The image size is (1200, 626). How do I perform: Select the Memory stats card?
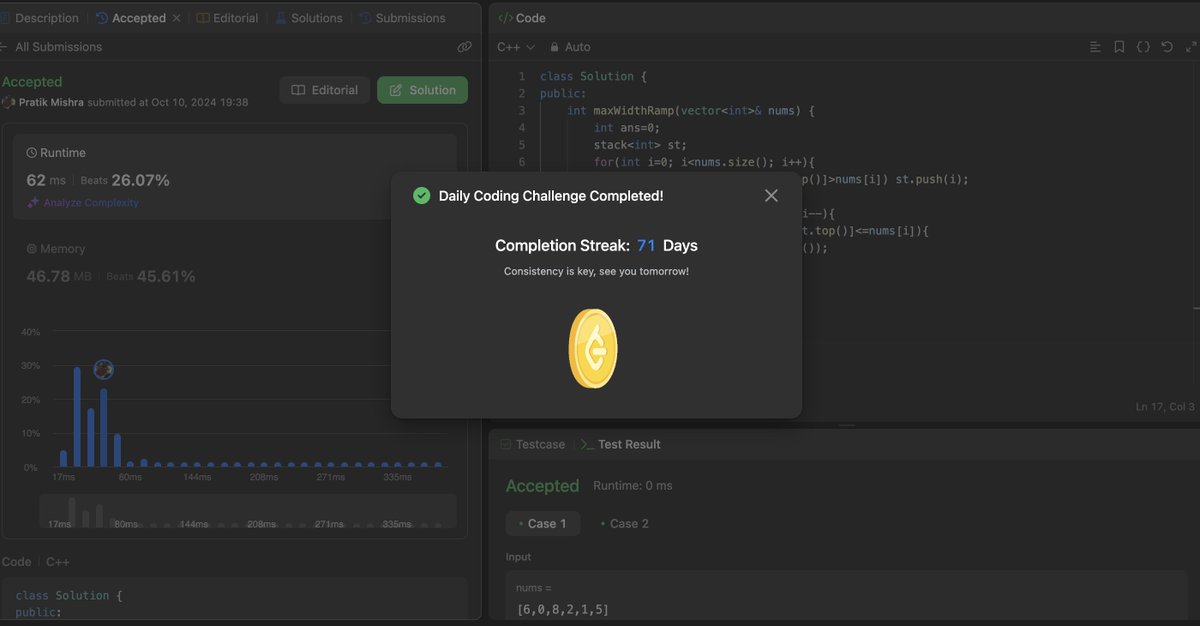point(235,262)
